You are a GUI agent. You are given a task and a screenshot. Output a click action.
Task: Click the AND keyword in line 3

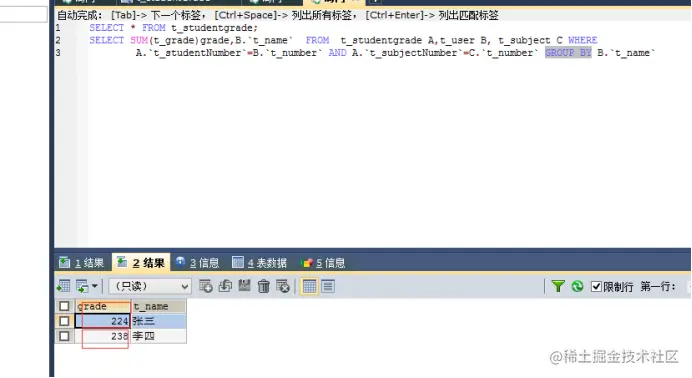click(337, 53)
